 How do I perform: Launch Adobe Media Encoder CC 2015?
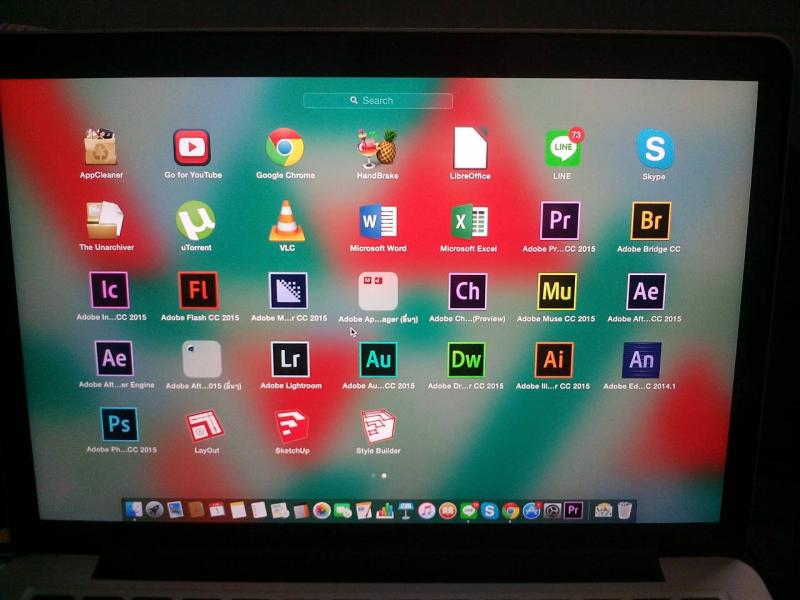point(288,291)
